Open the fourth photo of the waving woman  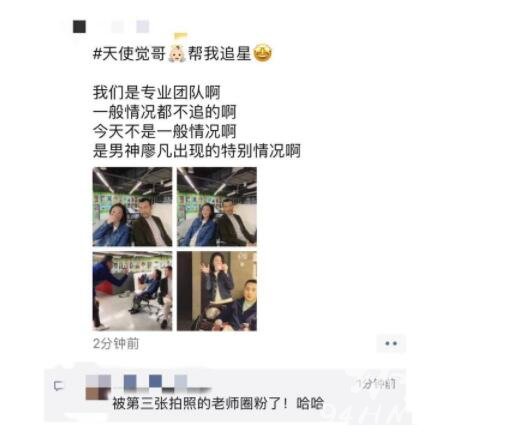click(x=217, y=291)
